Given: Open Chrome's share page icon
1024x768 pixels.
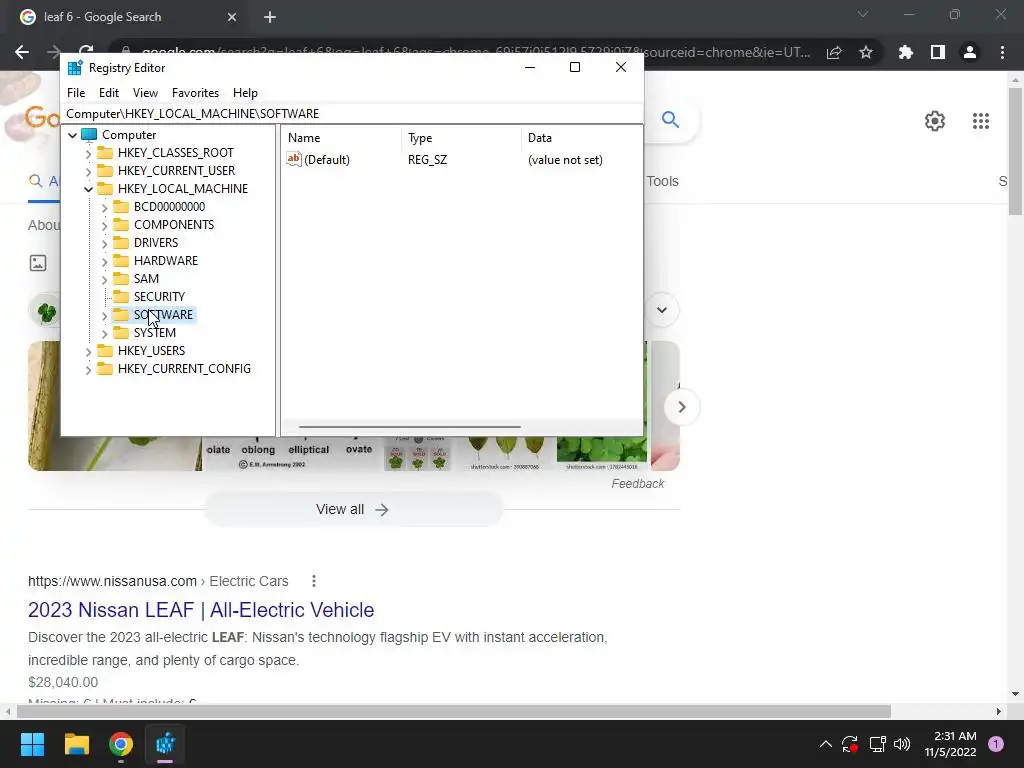Looking at the screenshot, I should [x=834, y=52].
